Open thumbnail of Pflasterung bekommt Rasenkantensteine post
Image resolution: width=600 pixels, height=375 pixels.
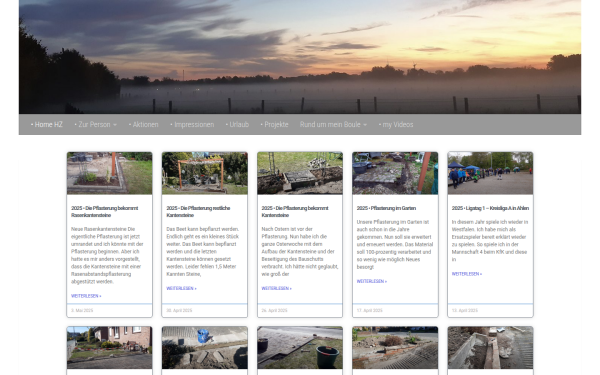(x=109, y=173)
